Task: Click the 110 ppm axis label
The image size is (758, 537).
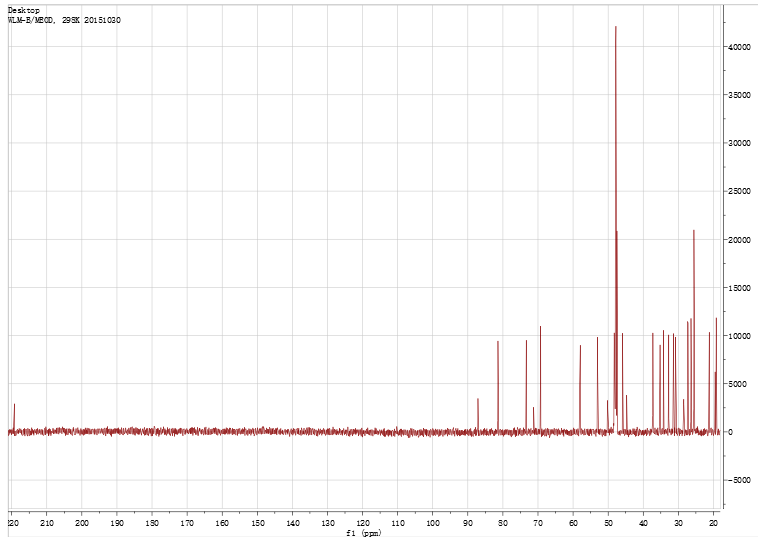Action: (398, 523)
